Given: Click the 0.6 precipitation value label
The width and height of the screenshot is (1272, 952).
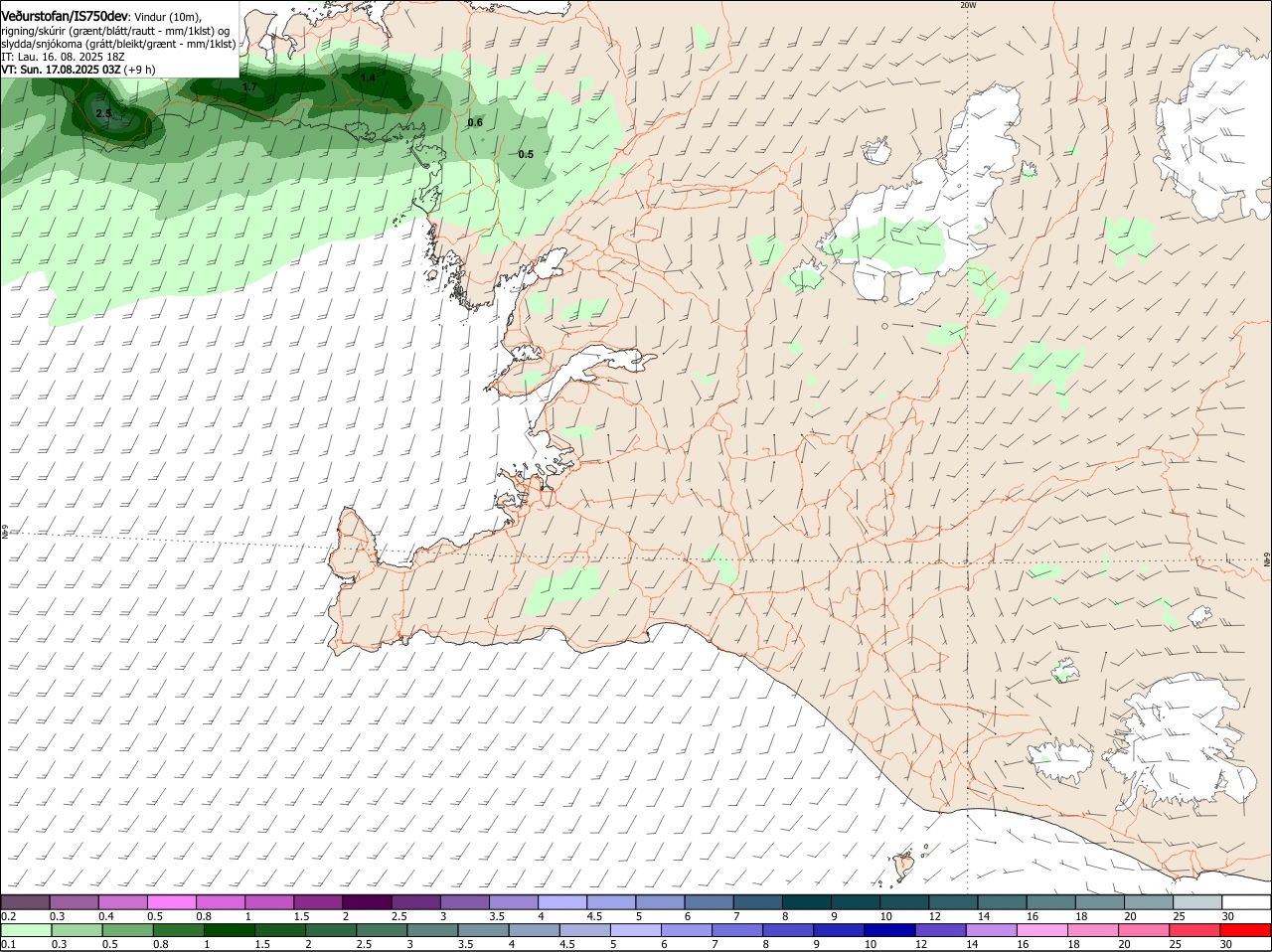Looking at the screenshot, I should [475, 123].
